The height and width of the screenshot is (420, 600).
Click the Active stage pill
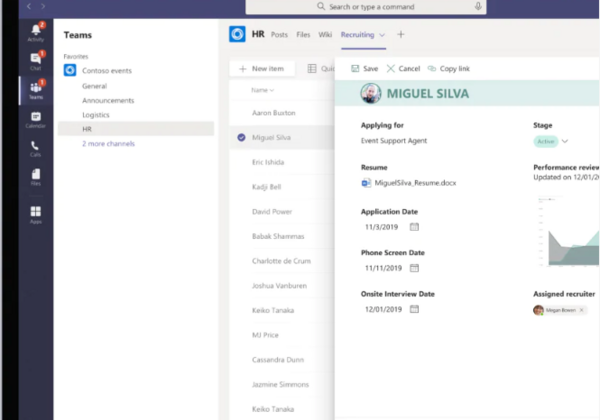tap(546, 141)
